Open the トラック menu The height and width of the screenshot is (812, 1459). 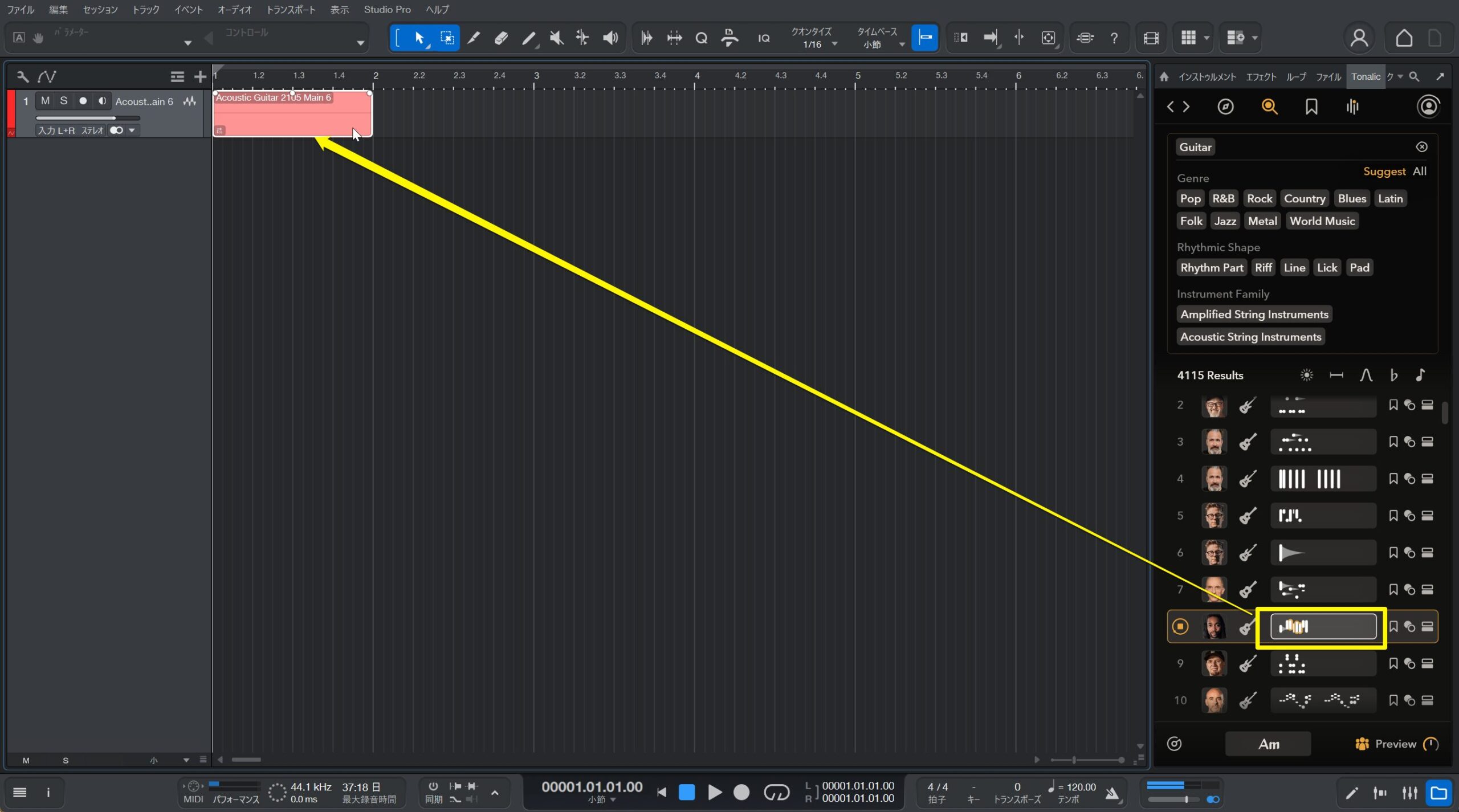point(146,10)
